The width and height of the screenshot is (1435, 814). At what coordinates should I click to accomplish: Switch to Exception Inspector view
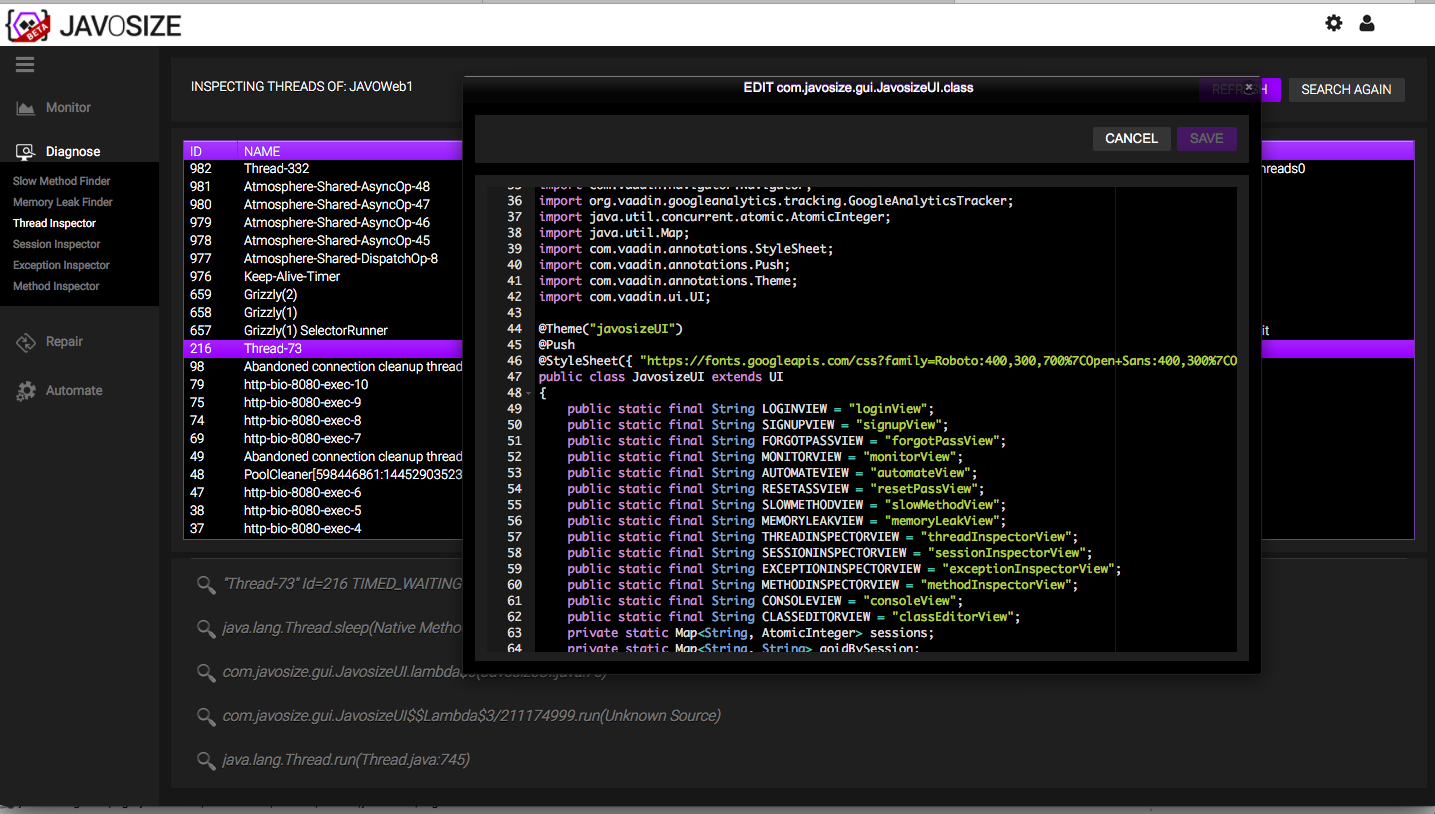[61, 265]
